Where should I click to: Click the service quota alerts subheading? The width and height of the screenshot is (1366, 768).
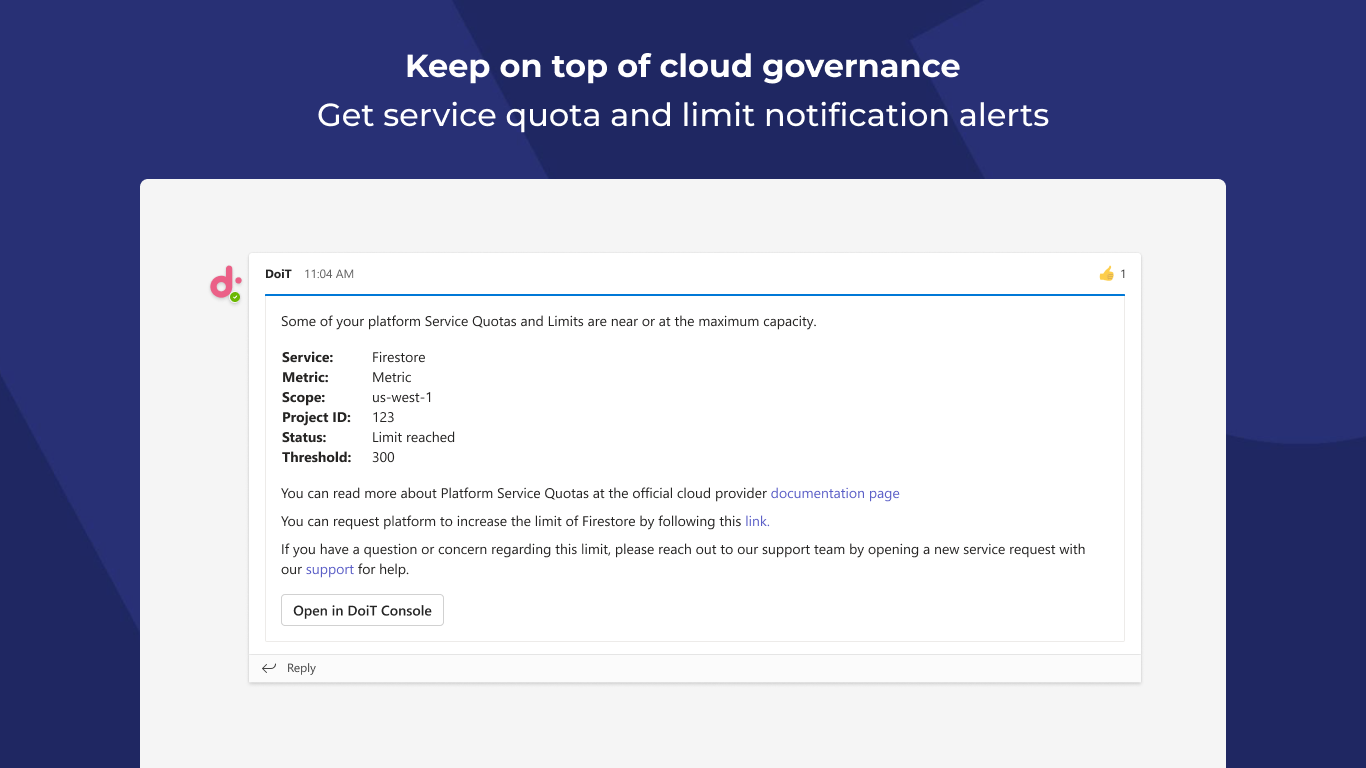682,115
